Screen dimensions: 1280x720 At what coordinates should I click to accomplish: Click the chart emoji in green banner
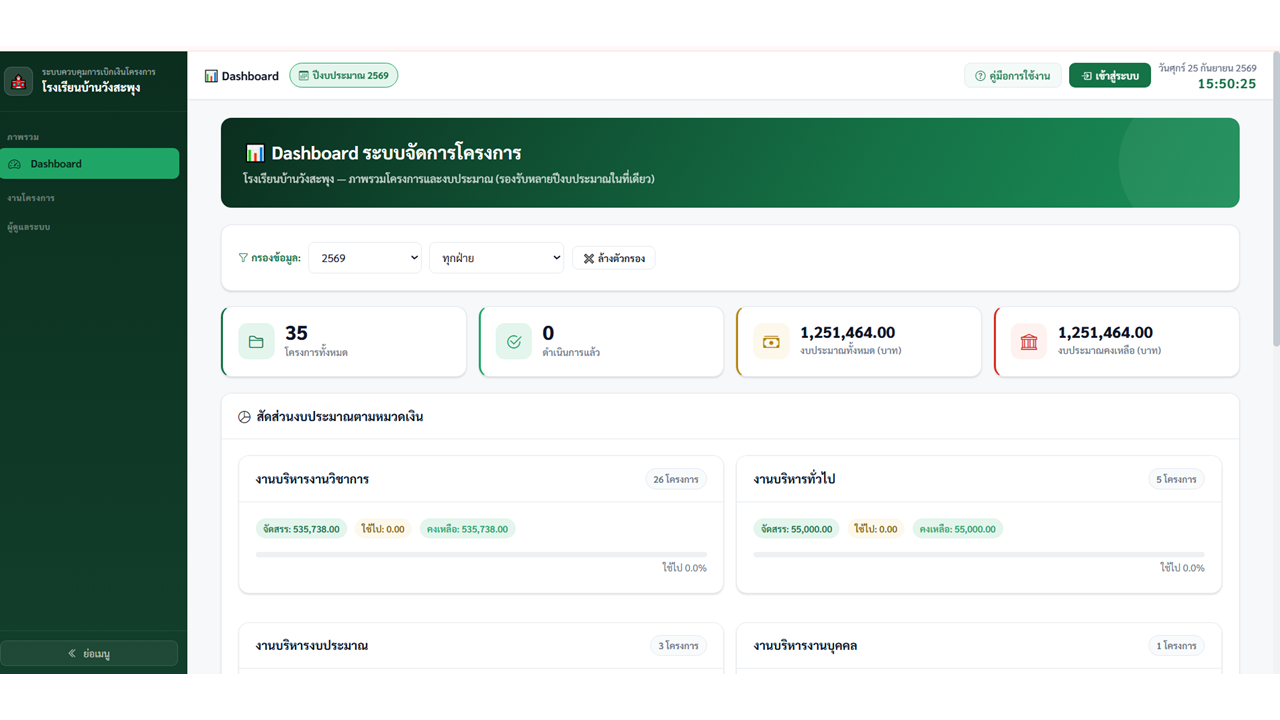(x=255, y=153)
